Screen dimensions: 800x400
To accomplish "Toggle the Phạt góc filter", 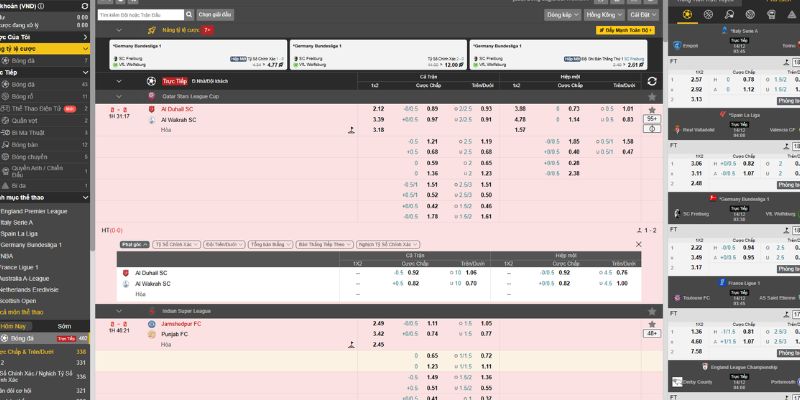I will coord(132,243).
